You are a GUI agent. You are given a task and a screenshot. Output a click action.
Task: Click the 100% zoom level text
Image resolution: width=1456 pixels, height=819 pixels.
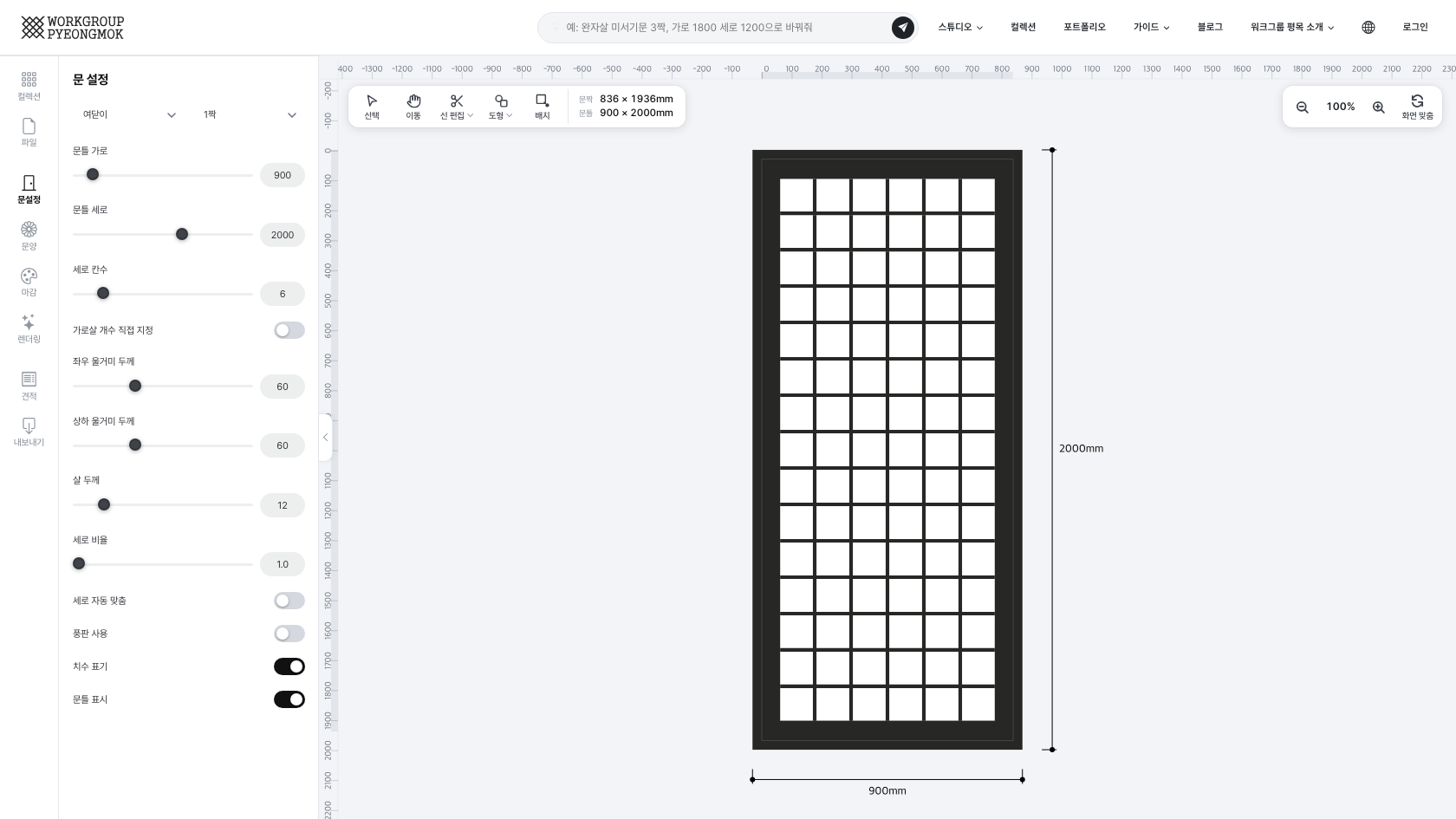(x=1341, y=107)
